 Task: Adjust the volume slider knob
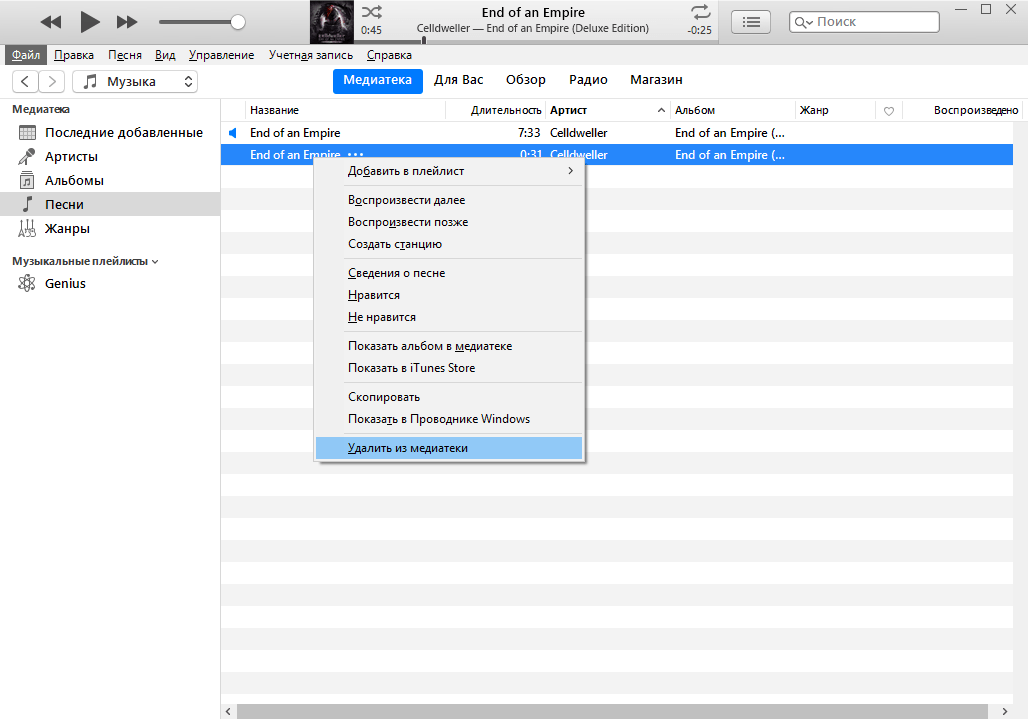(x=238, y=21)
